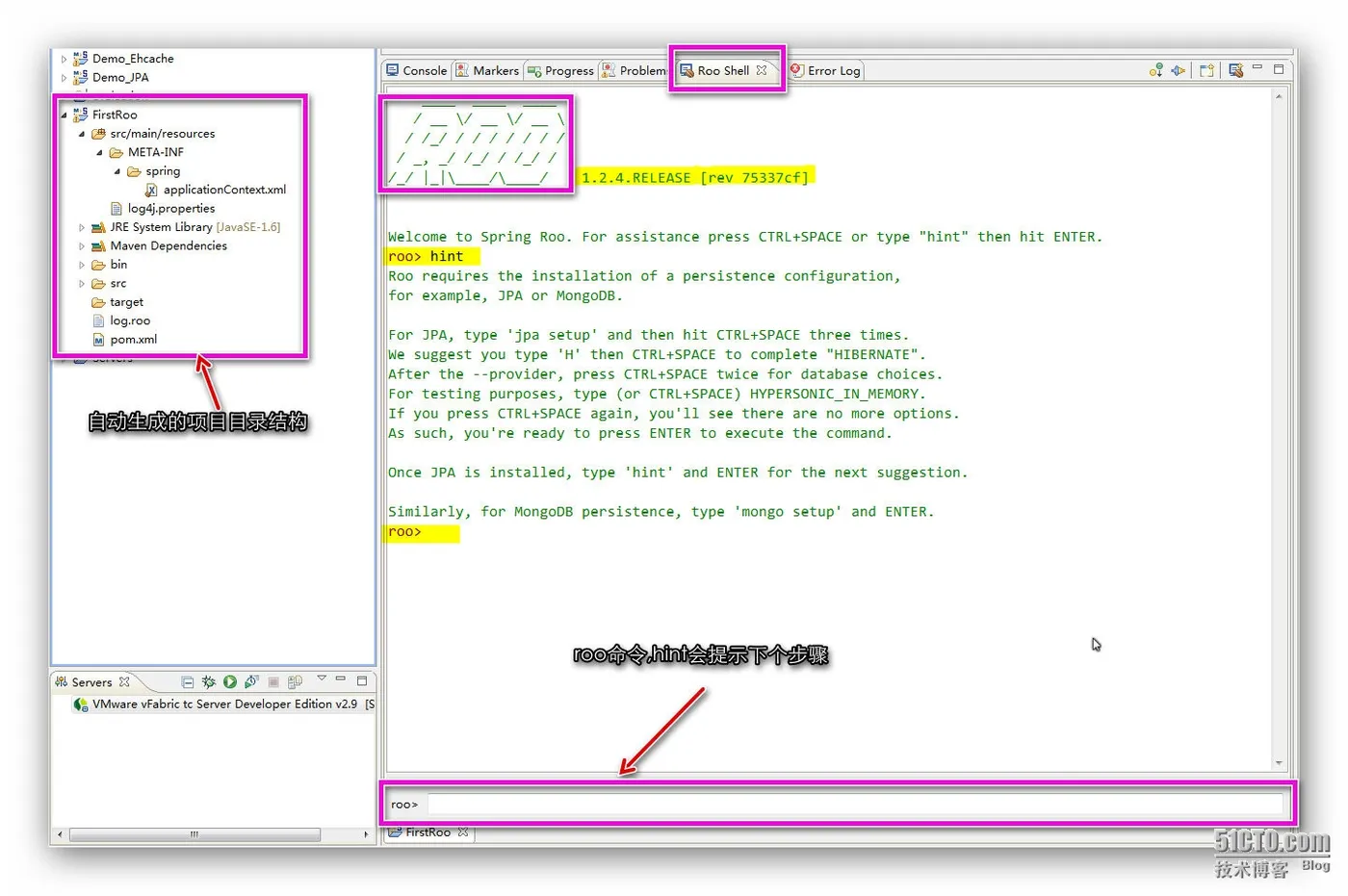
Task: Click scroll-left arrow in Servers panel
Action: pos(60,834)
